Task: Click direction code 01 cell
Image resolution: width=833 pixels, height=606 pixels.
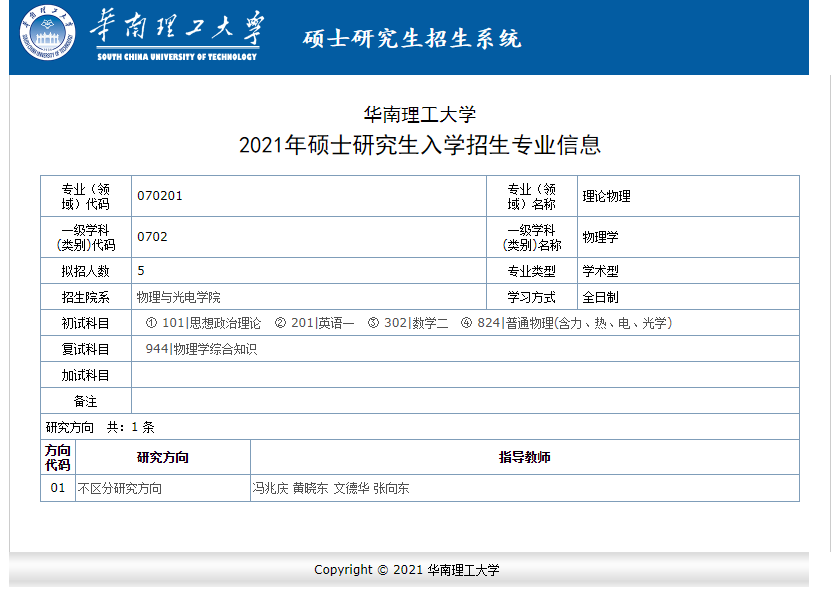Action: coord(58,488)
